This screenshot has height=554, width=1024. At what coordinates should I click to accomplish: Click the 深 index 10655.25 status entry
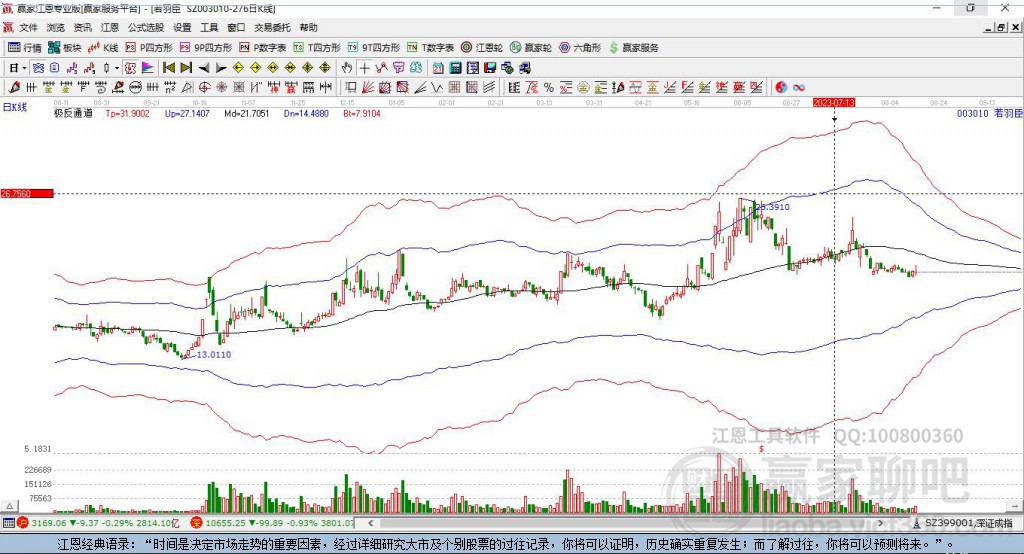coord(273,523)
